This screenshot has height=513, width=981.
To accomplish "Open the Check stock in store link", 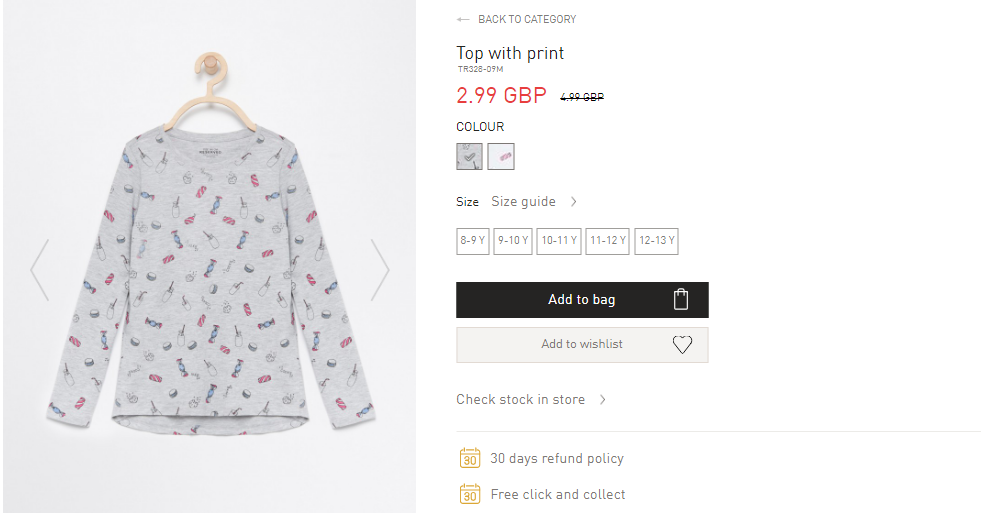I will (521, 399).
